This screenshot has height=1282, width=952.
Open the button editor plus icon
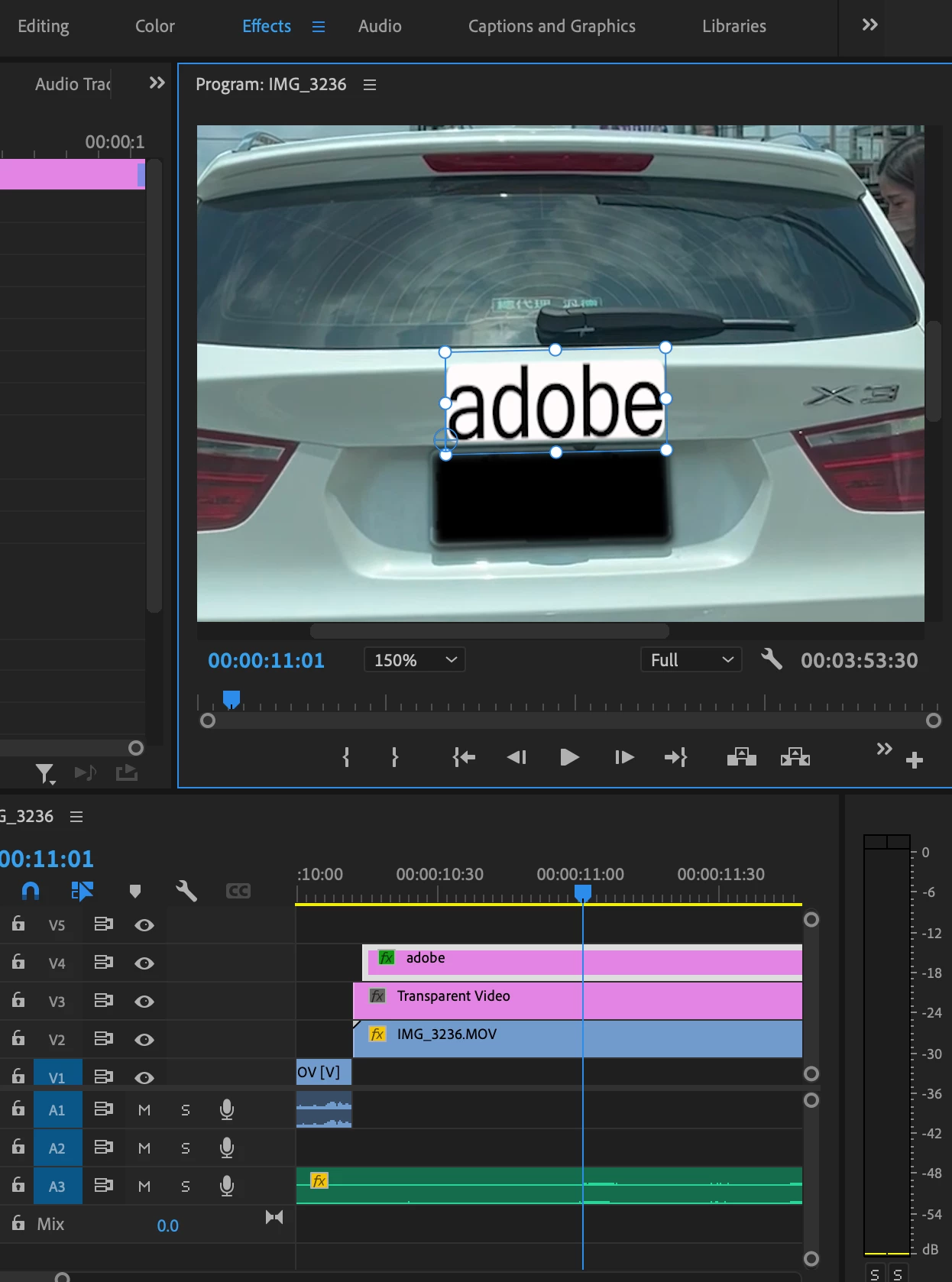[915, 760]
